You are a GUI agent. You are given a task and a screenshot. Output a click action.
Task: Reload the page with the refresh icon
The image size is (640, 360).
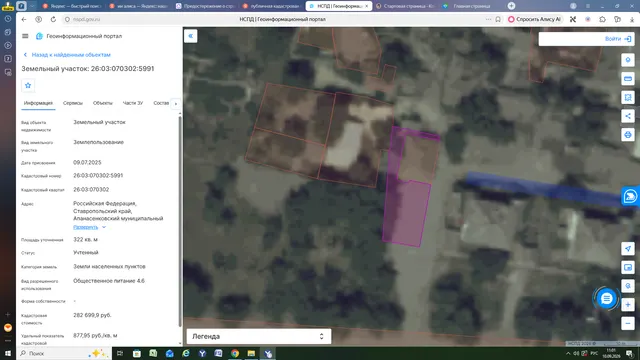53,19
